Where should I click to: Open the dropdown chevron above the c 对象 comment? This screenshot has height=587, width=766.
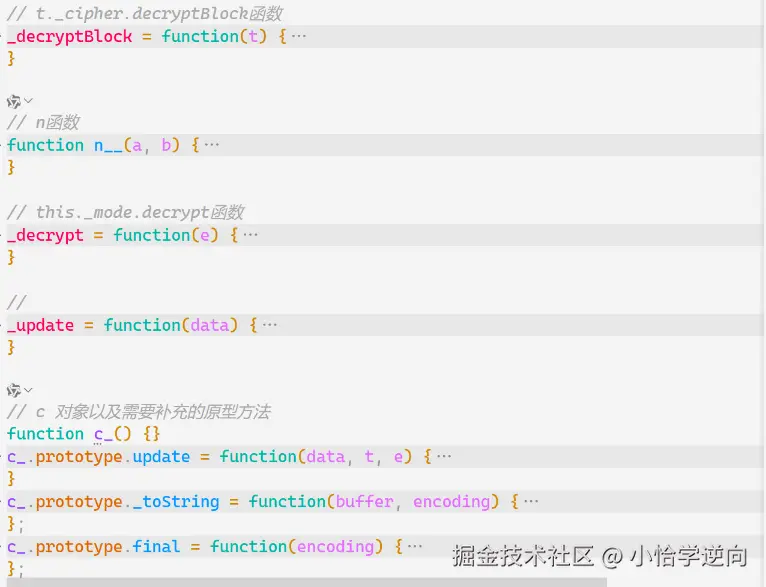point(28,390)
